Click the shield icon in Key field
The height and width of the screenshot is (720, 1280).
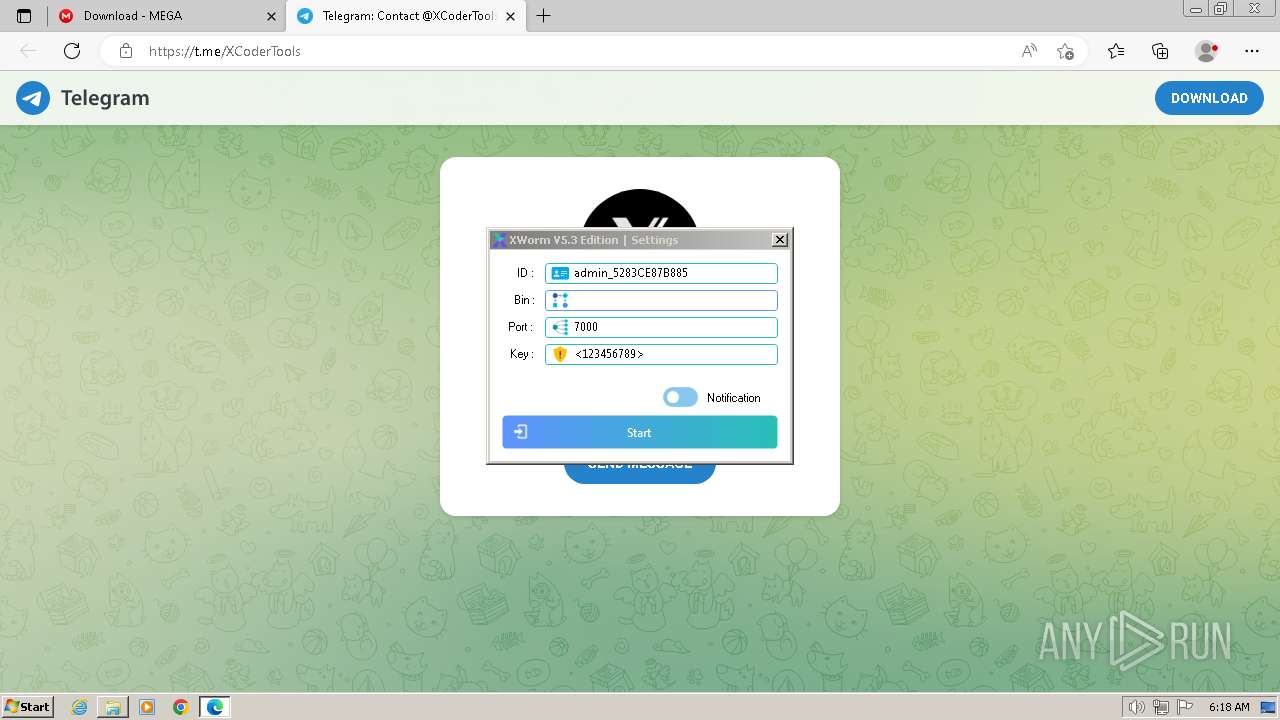click(560, 354)
